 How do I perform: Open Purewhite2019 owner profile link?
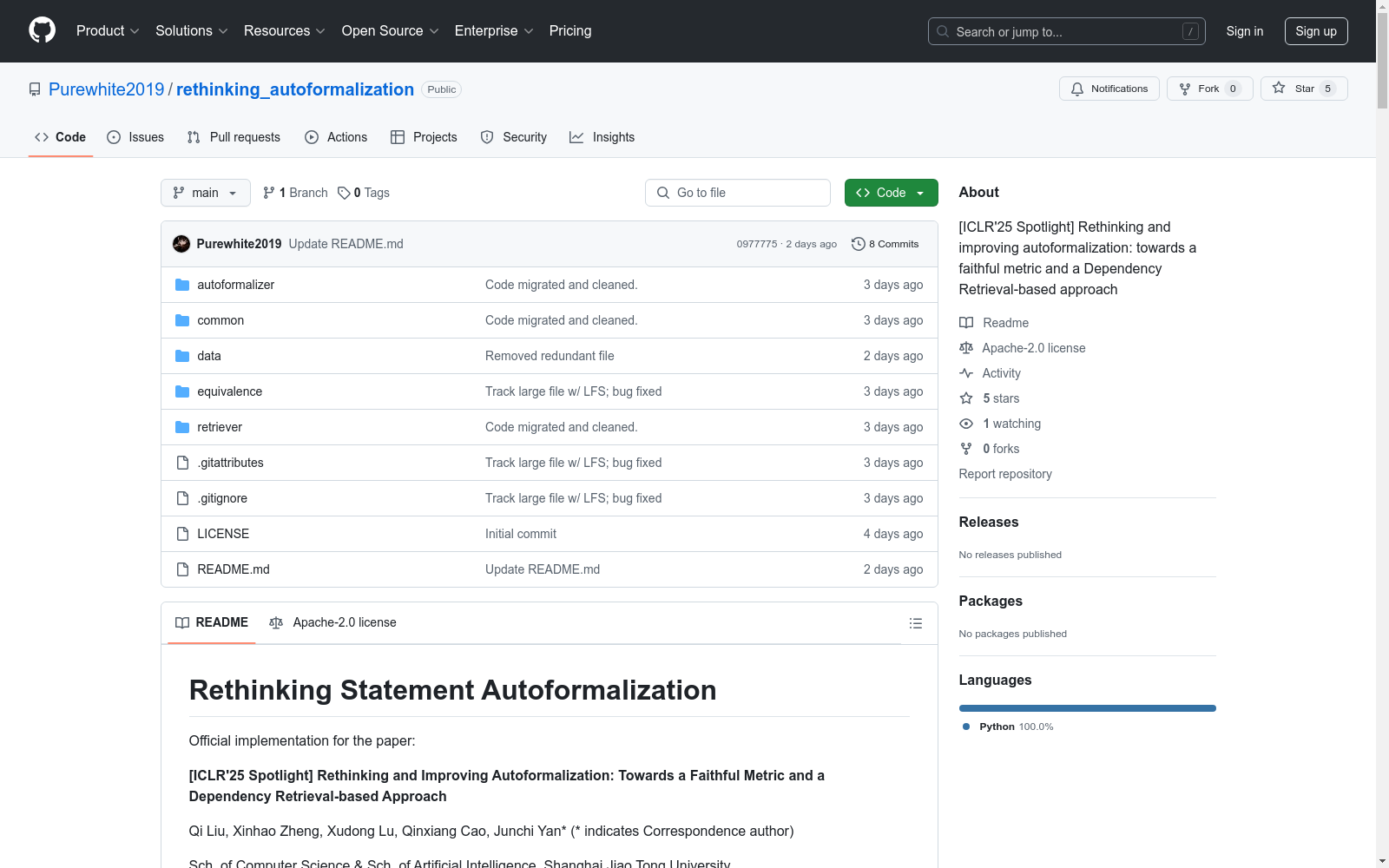pos(107,89)
